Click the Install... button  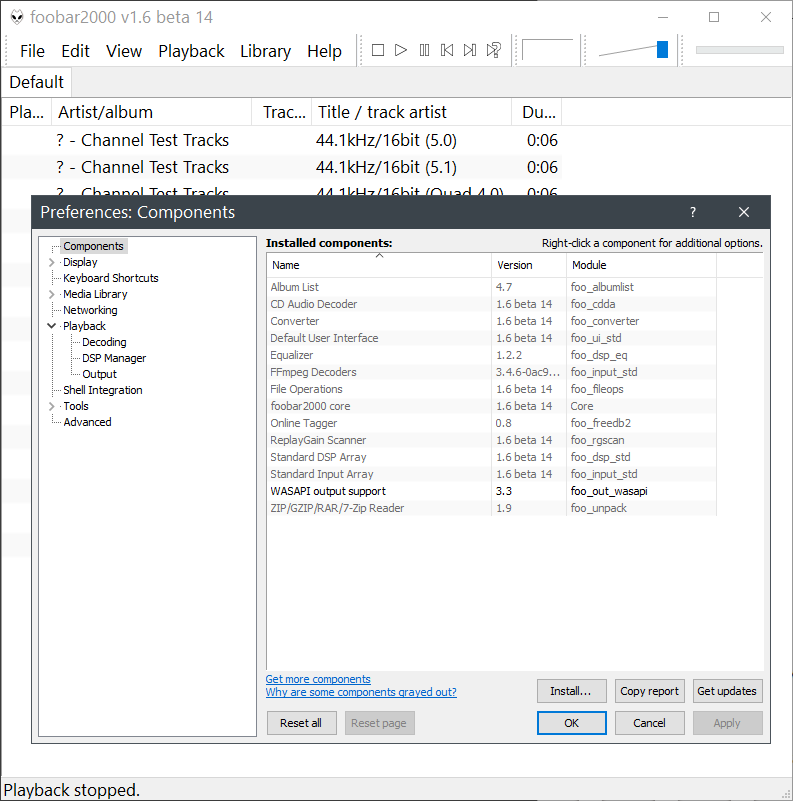click(571, 691)
